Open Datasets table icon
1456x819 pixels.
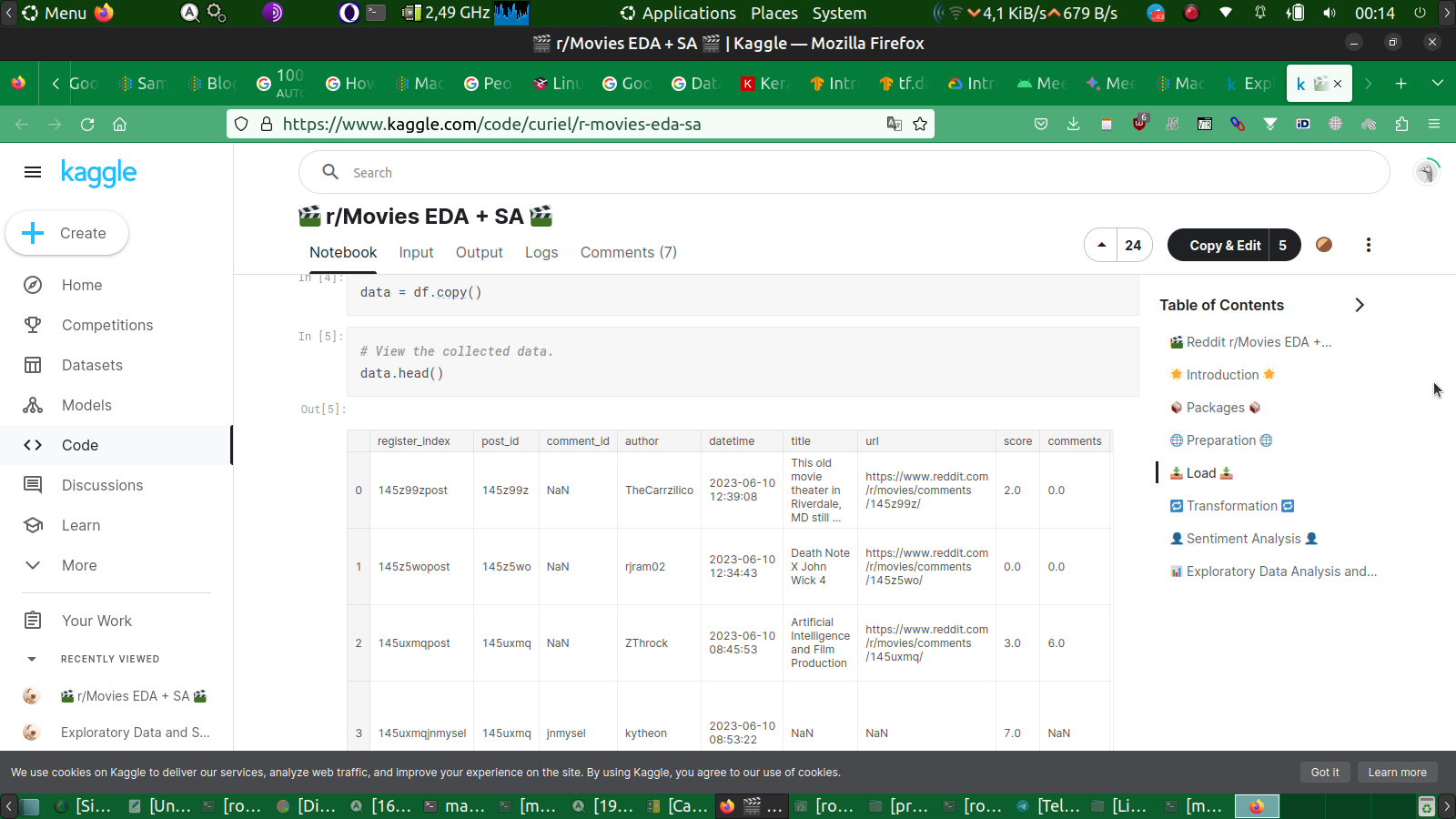[33, 365]
